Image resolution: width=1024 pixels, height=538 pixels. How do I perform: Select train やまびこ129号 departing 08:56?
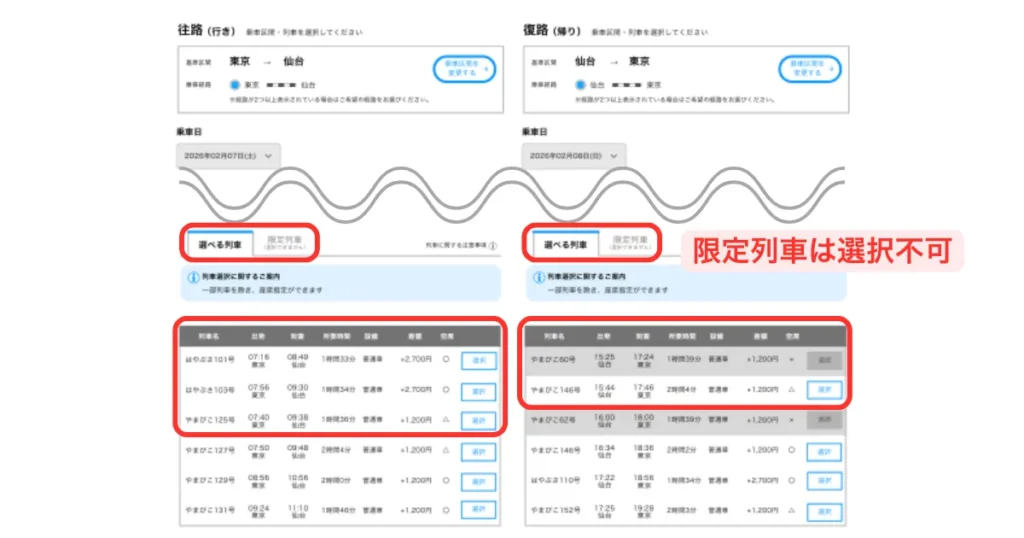(479, 482)
